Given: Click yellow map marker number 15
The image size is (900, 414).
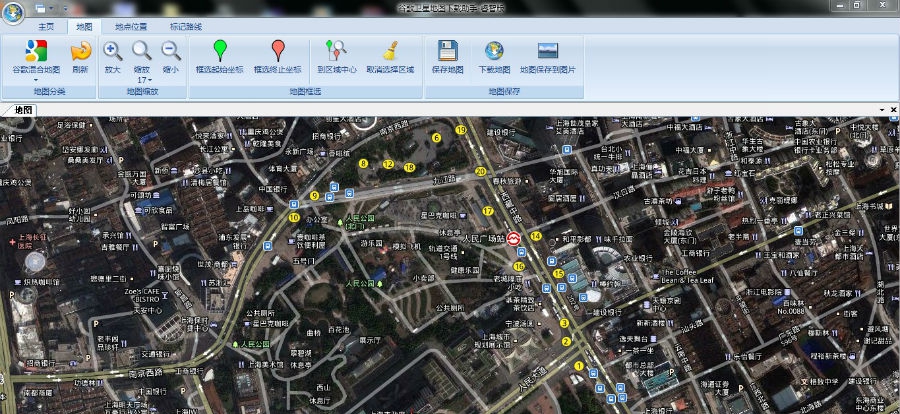Looking at the screenshot, I should [x=558, y=273].
